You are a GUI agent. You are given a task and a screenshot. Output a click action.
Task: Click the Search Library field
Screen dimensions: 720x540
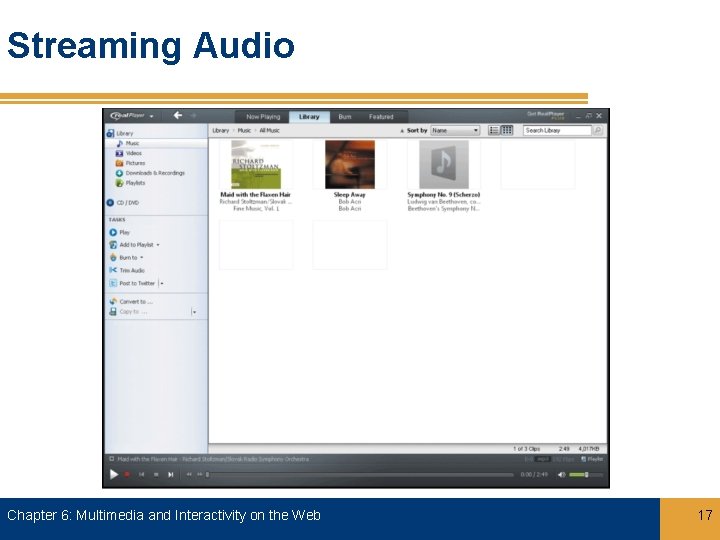pyautogui.click(x=557, y=130)
